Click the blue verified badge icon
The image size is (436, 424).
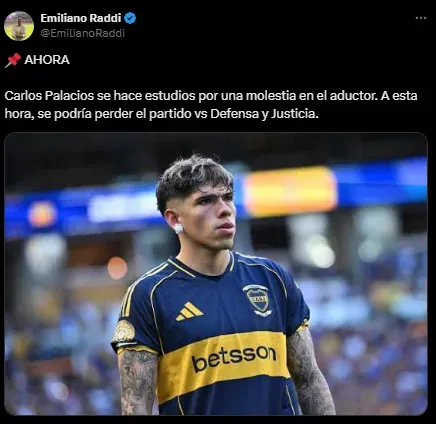point(130,18)
